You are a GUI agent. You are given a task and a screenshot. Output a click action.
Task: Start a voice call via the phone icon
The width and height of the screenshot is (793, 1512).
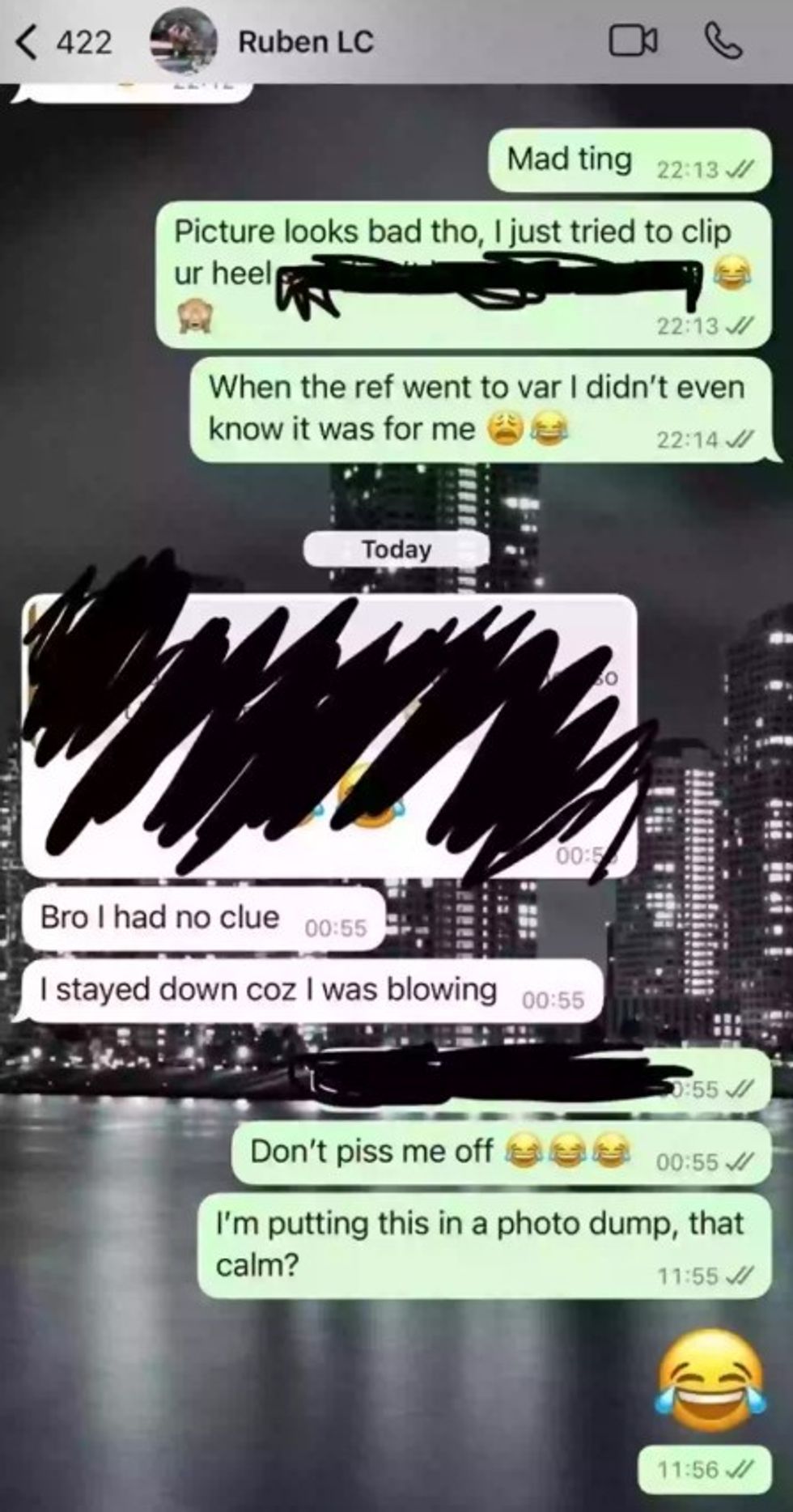(723, 41)
